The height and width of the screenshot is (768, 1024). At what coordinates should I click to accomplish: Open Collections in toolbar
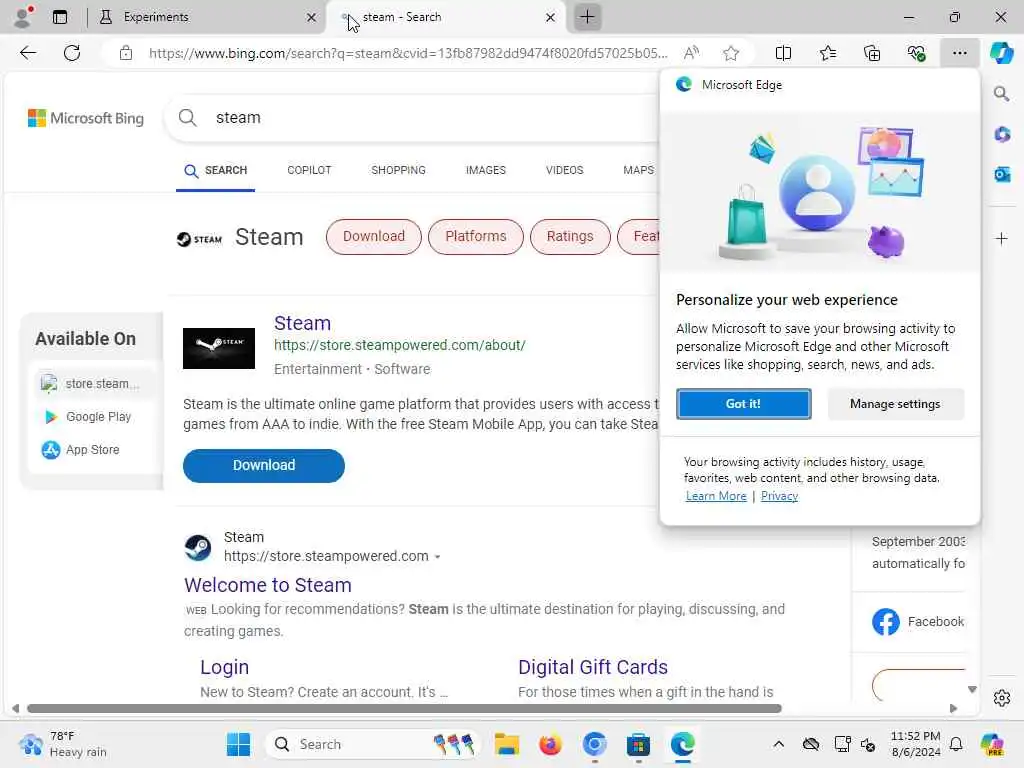(x=872, y=53)
